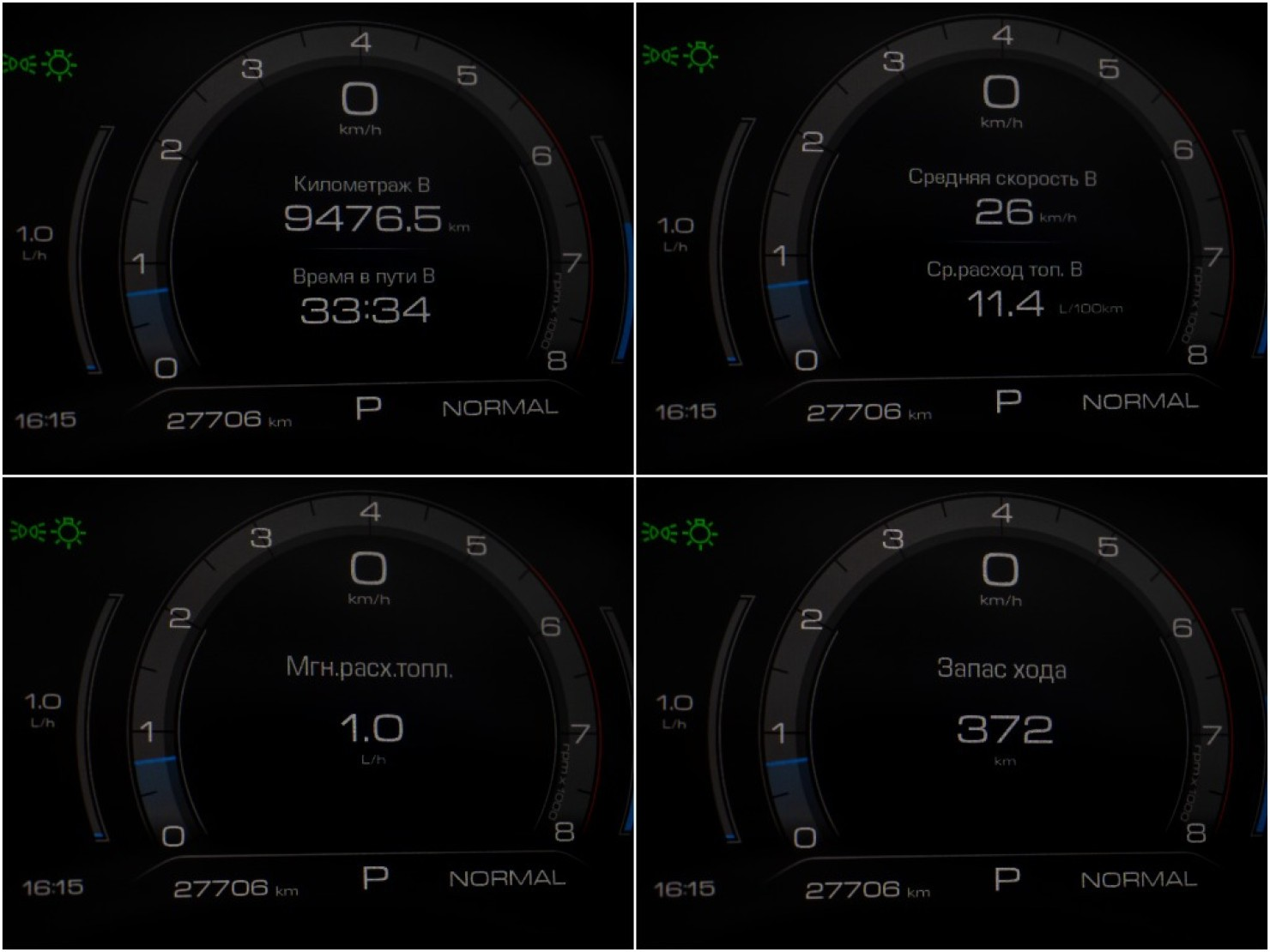Screen dimensions: 1270x952
Task: Click the 33:34 travel time reading
Action: 366,310
